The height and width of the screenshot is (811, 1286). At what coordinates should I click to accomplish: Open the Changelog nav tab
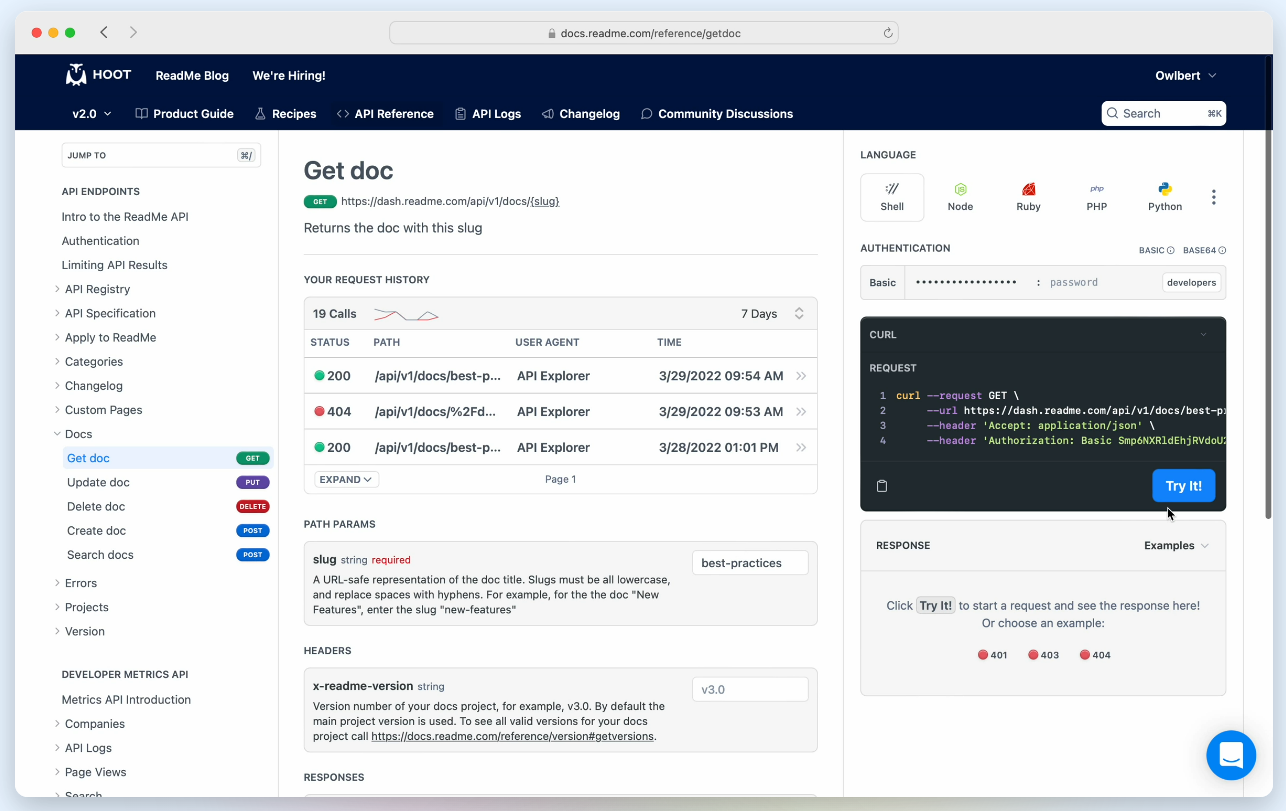pos(581,114)
